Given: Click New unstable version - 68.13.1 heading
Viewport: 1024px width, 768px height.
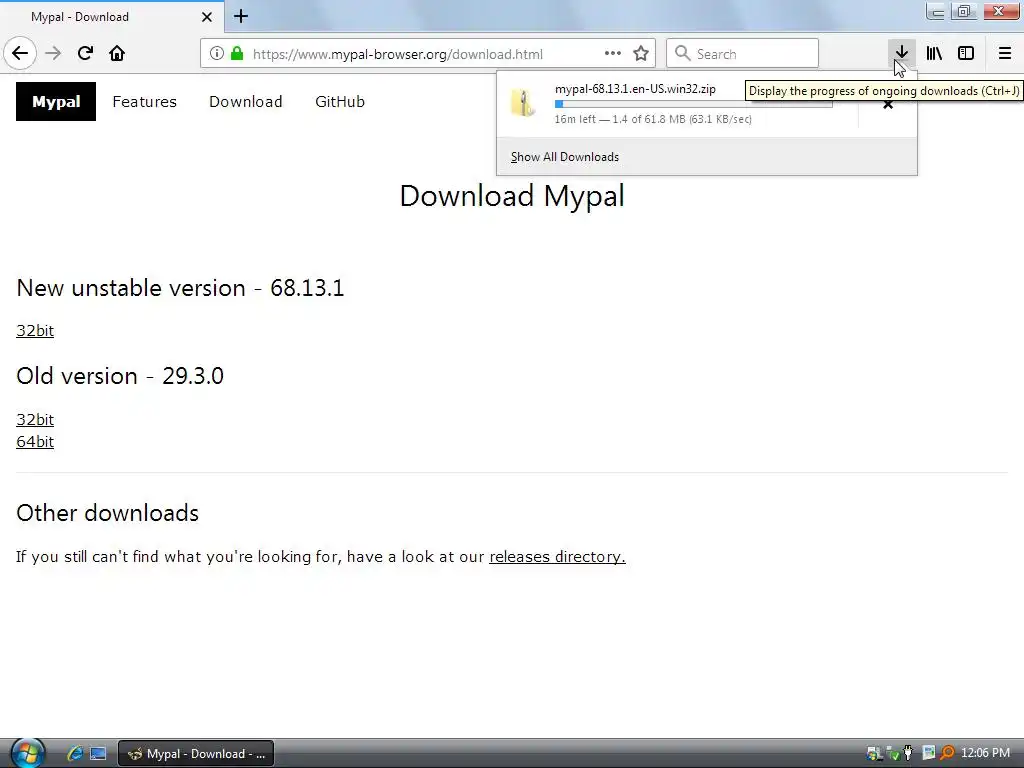Looking at the screenshot, I should pos(180,288).
